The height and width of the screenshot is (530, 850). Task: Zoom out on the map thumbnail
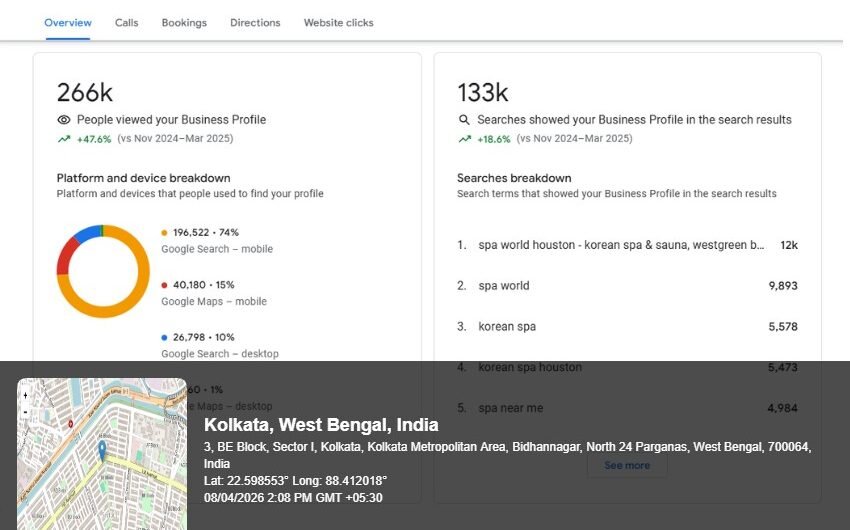tap(25, 411)
